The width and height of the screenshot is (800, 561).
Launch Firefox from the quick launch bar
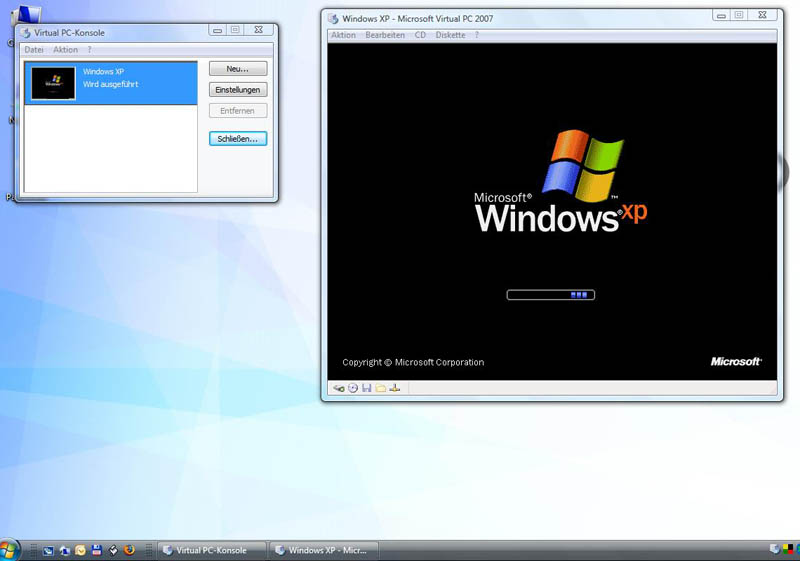(x=128, y=550)
